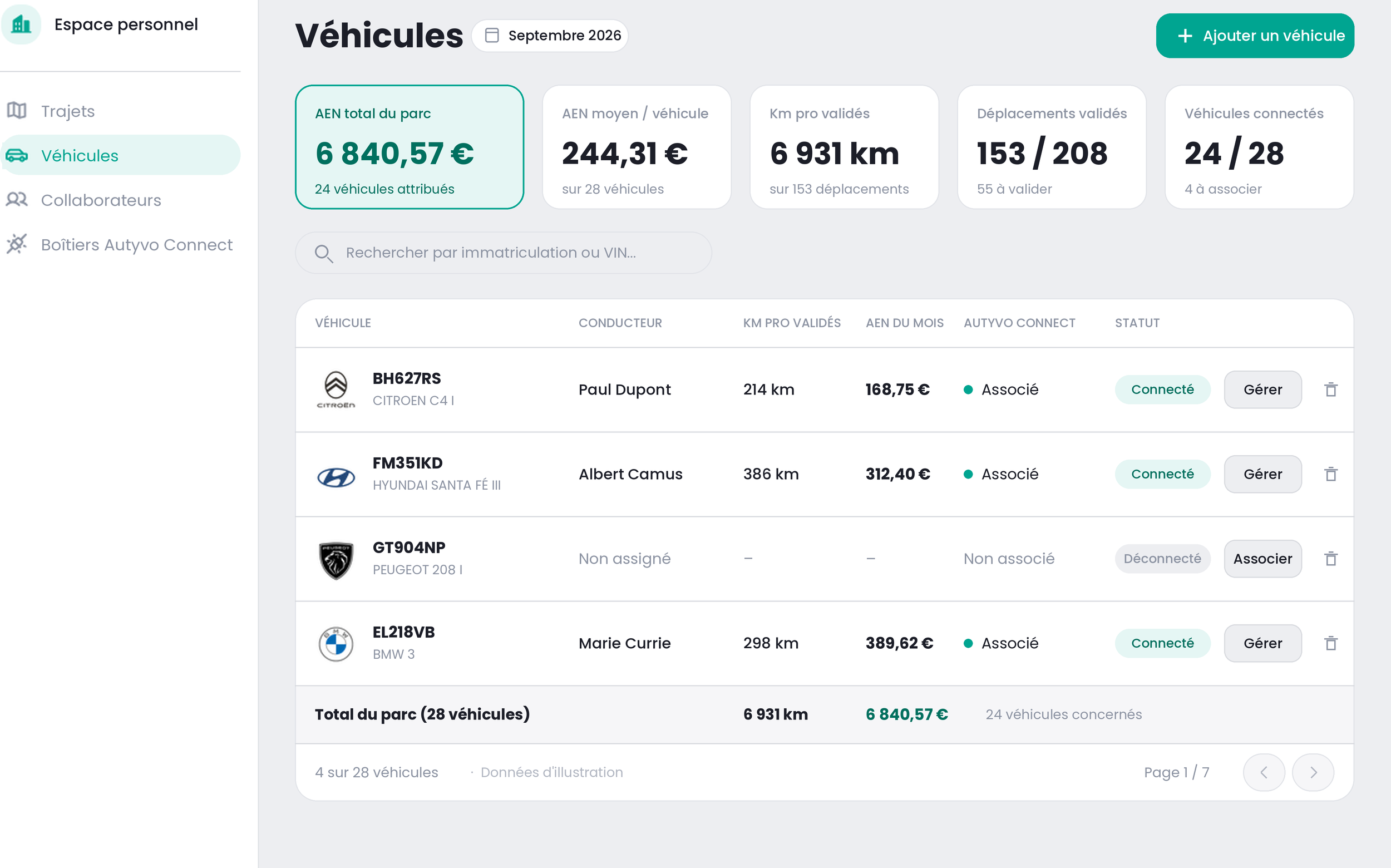Click the VÉHICULE column header
This screenshot has height=868, width=1391.
point(343,323)
